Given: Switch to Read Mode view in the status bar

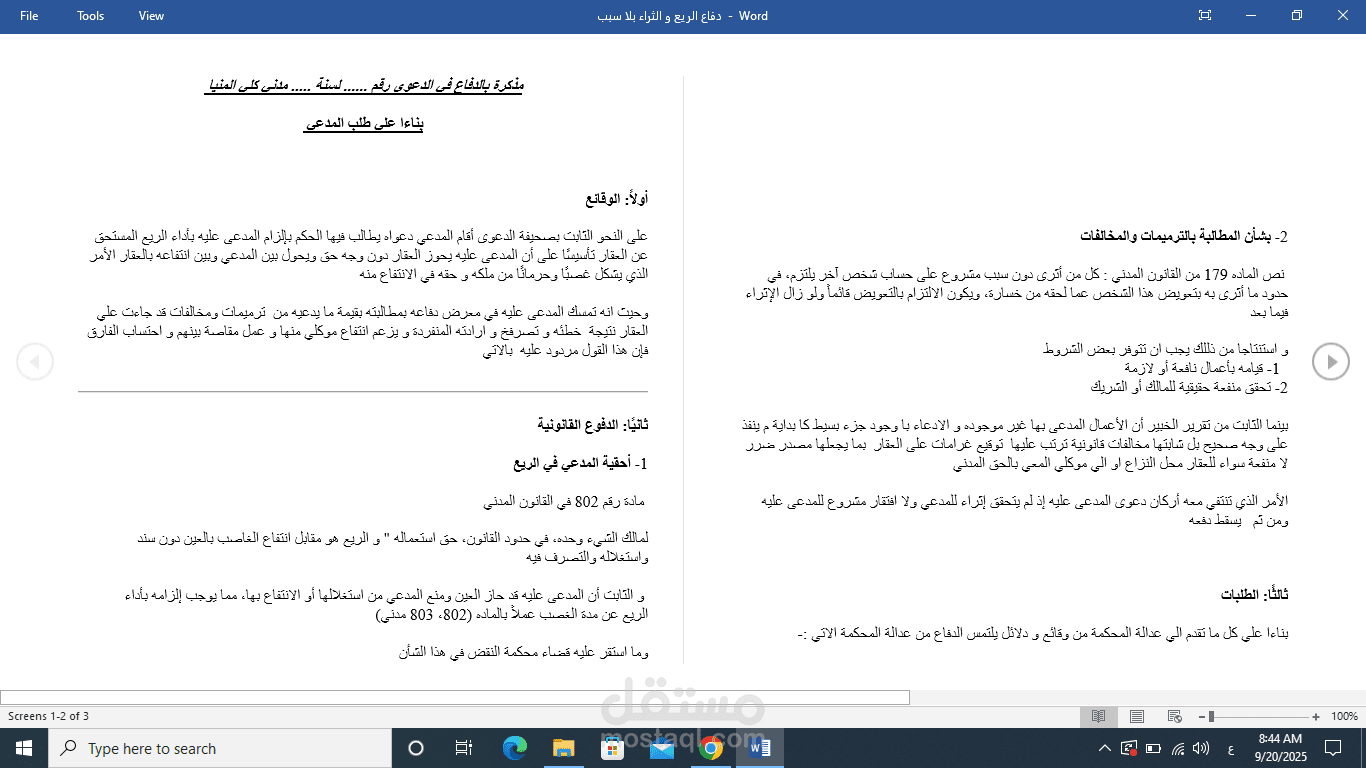Looking at the screenshot, I should pyautogui.click(x=1098, y=716).
